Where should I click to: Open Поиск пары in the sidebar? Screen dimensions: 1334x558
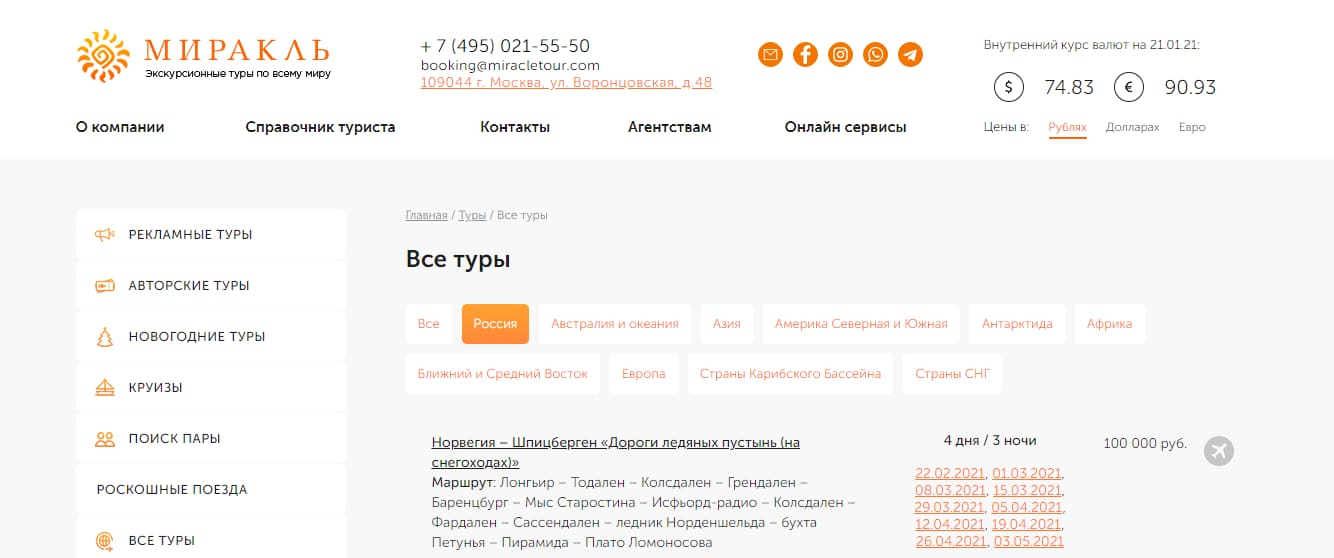click(x=211, y=439)
